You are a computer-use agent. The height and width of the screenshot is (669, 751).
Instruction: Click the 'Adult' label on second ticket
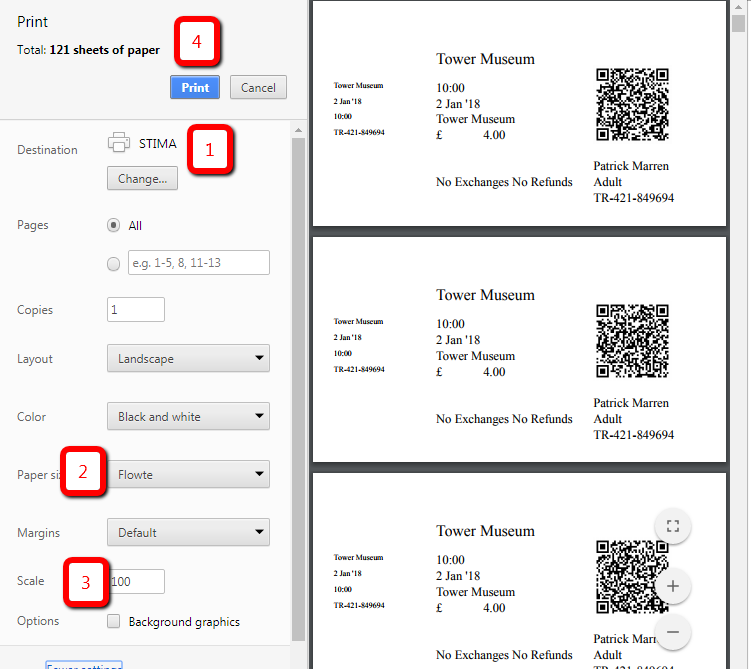coord(607,419)
